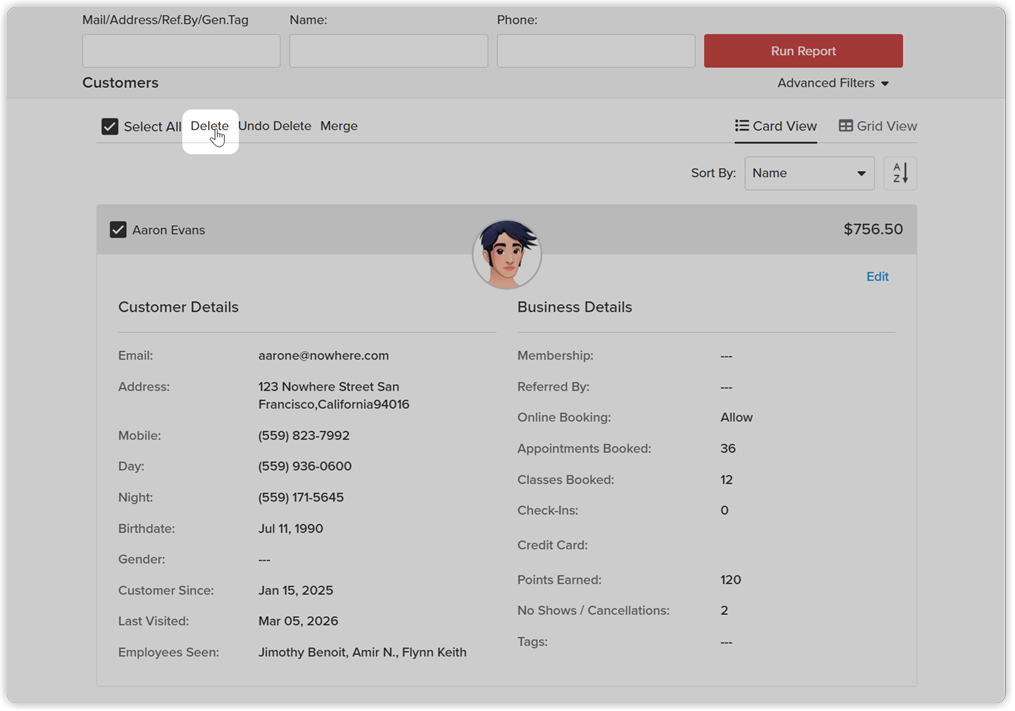This screenshot has width=1015, height=711.
Task: Click birthdate Jul 11, 1990
Action: pos(291,528)
